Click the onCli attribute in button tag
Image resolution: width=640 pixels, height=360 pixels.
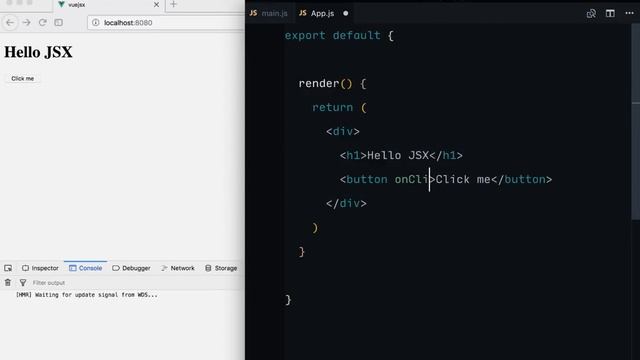pyautogui.click(x=411, y=180)
